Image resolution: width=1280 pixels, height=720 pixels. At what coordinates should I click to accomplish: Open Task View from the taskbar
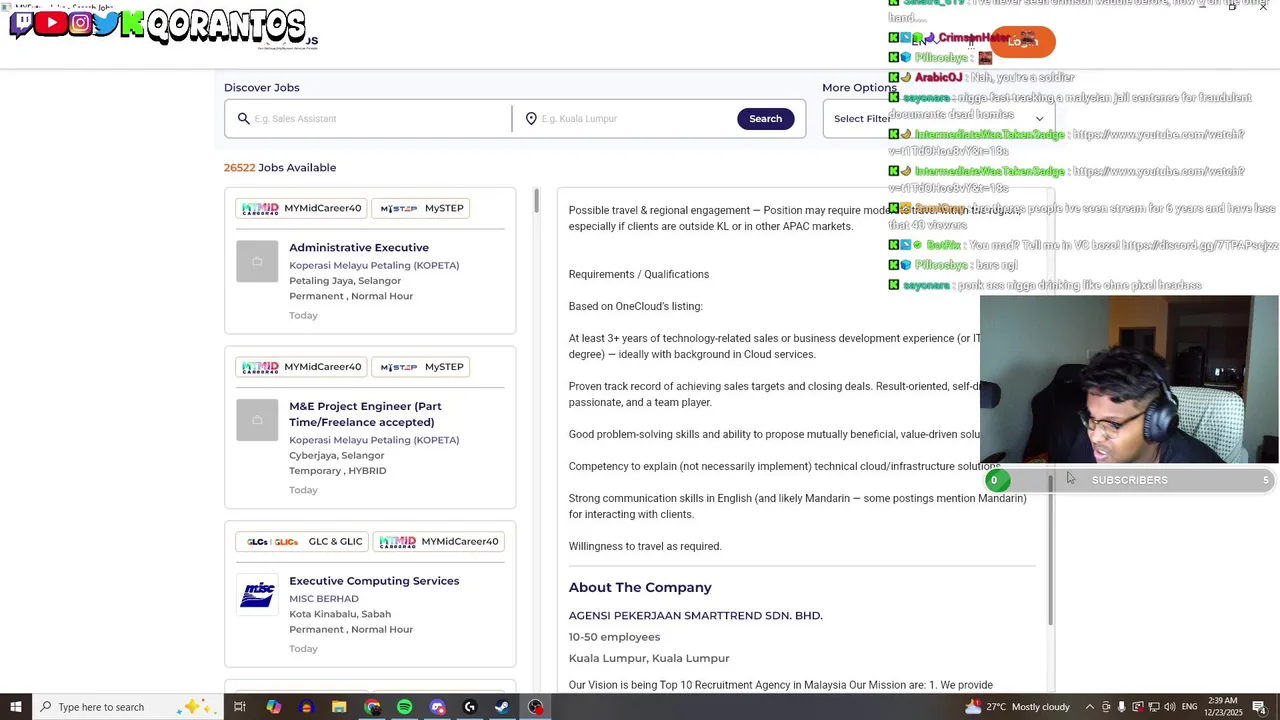[x=240, y=707]
